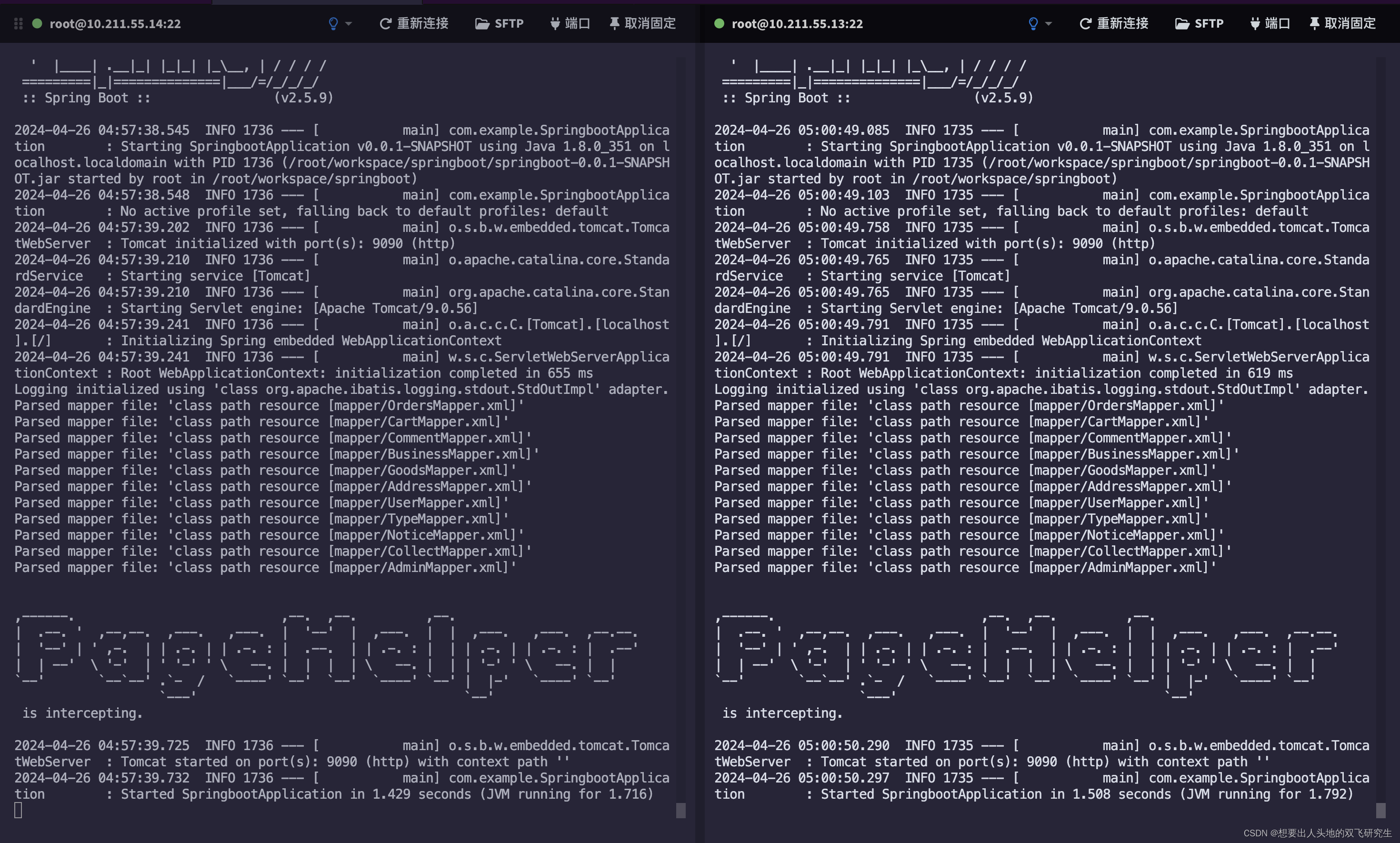Open port forwarding (端口) in left terminal

point(570,23)
